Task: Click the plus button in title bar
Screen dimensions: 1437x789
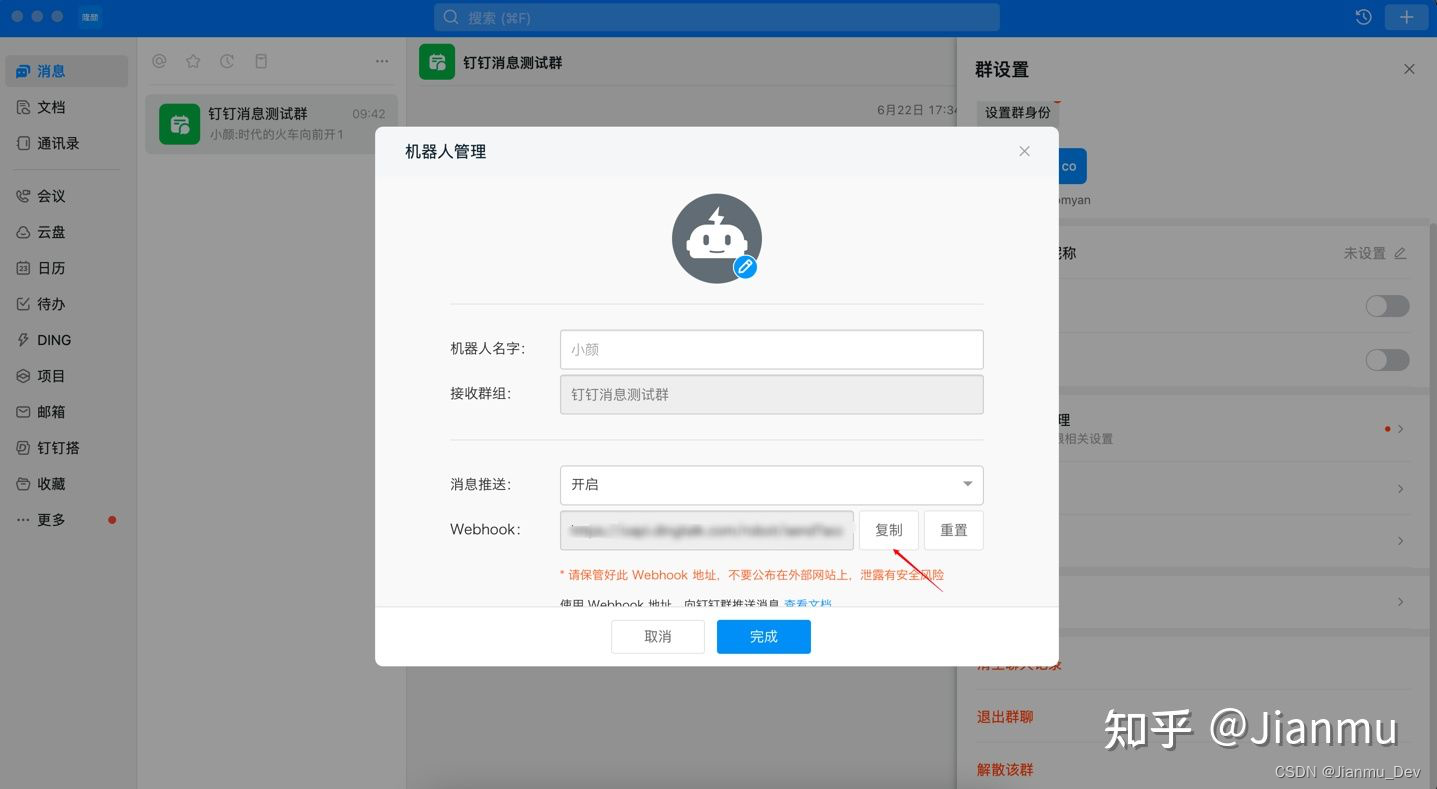Action: click(x=1406, y=17)
